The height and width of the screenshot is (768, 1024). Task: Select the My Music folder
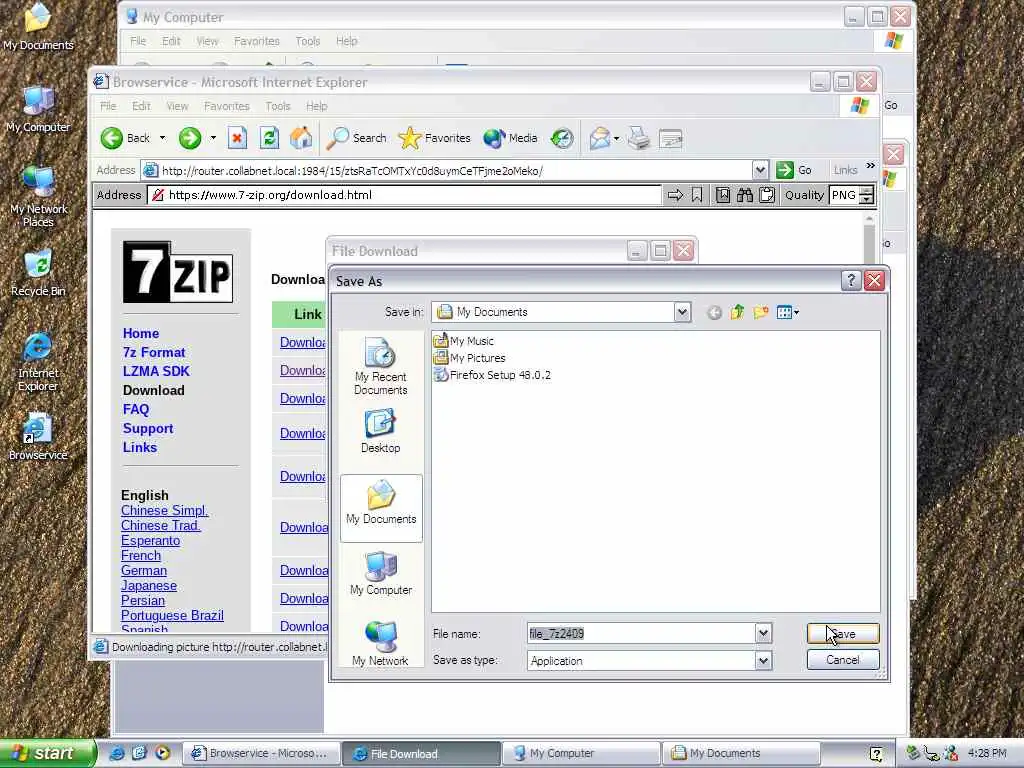click(x=464, y=341)
